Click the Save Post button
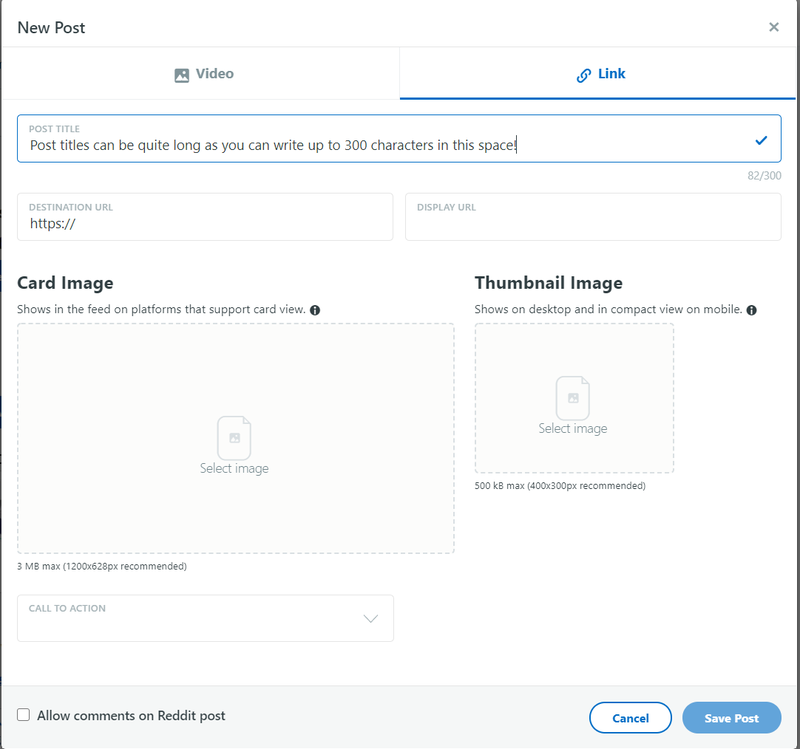800x749 pixels. pyautogui.click(x=732, y=717)
